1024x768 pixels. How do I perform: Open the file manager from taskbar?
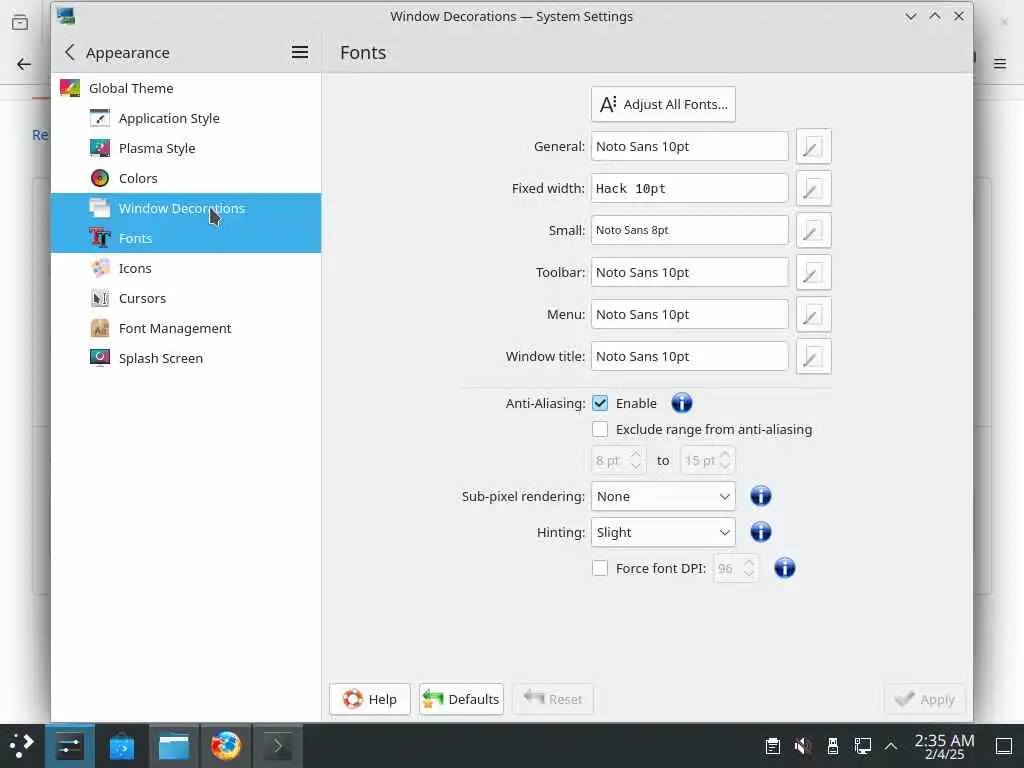tap(174, 746)
